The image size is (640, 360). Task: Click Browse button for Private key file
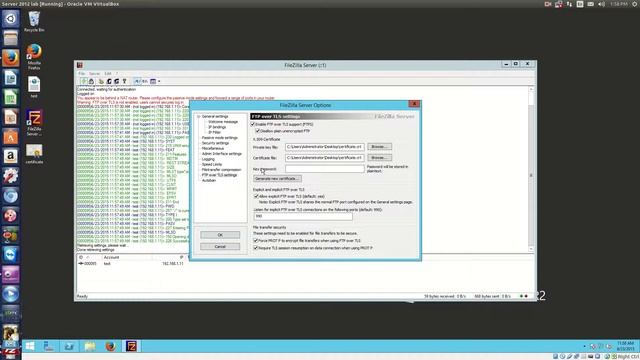(379, 147)
